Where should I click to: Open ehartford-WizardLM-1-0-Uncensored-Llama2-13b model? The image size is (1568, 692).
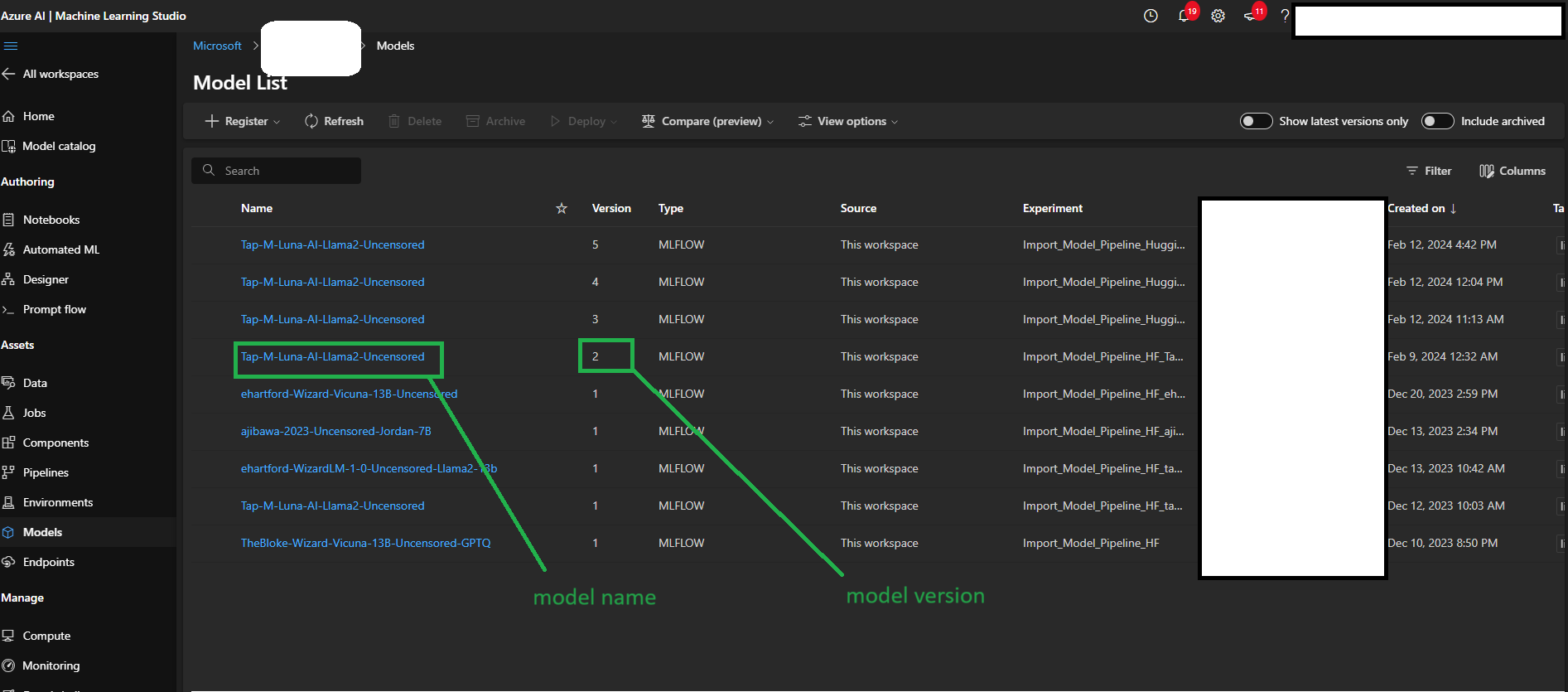pyautogui.click(x=369, y=468)
